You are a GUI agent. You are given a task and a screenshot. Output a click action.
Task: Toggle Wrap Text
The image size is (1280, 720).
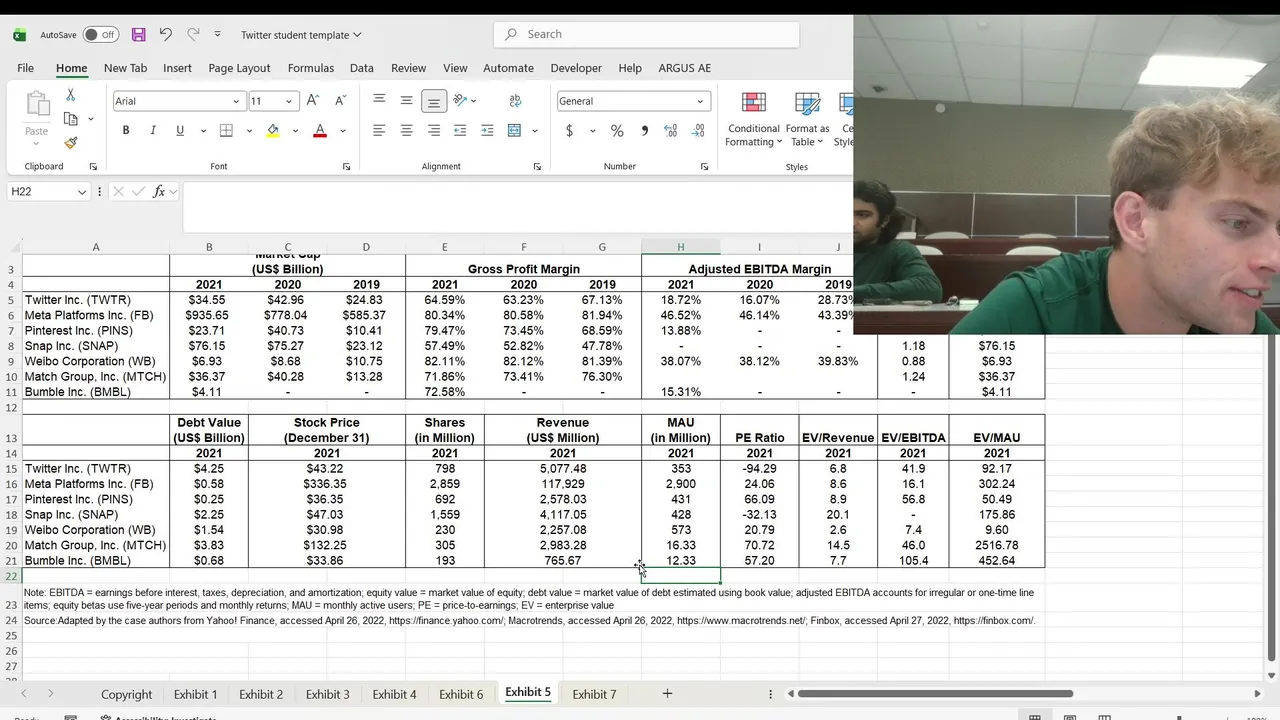[515, 100]
